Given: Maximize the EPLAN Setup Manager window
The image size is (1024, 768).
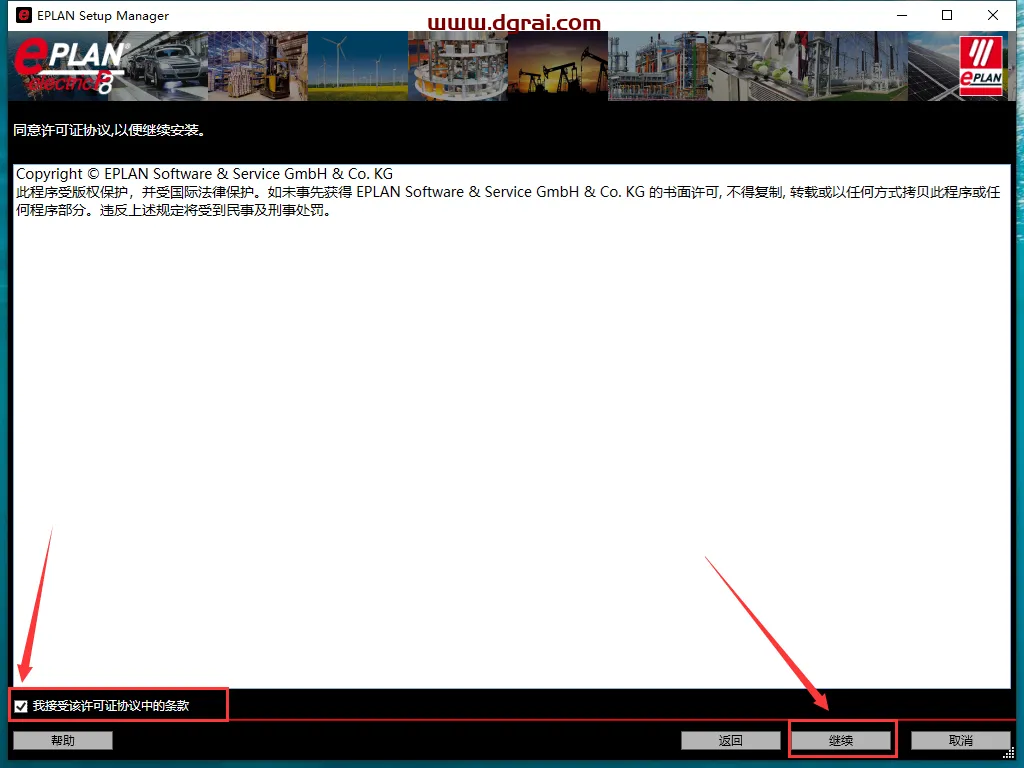Looking at the screenshot, I should click(946, 15).
